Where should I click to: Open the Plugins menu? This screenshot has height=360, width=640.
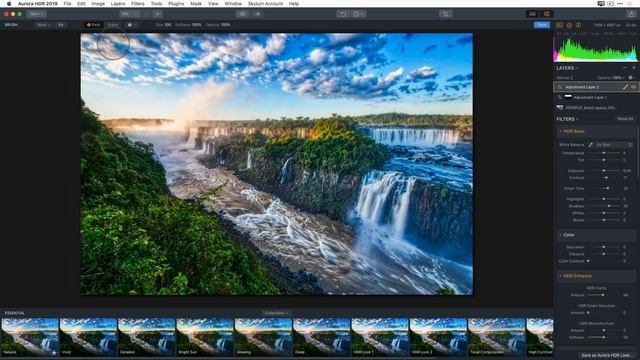click(176, 4)
